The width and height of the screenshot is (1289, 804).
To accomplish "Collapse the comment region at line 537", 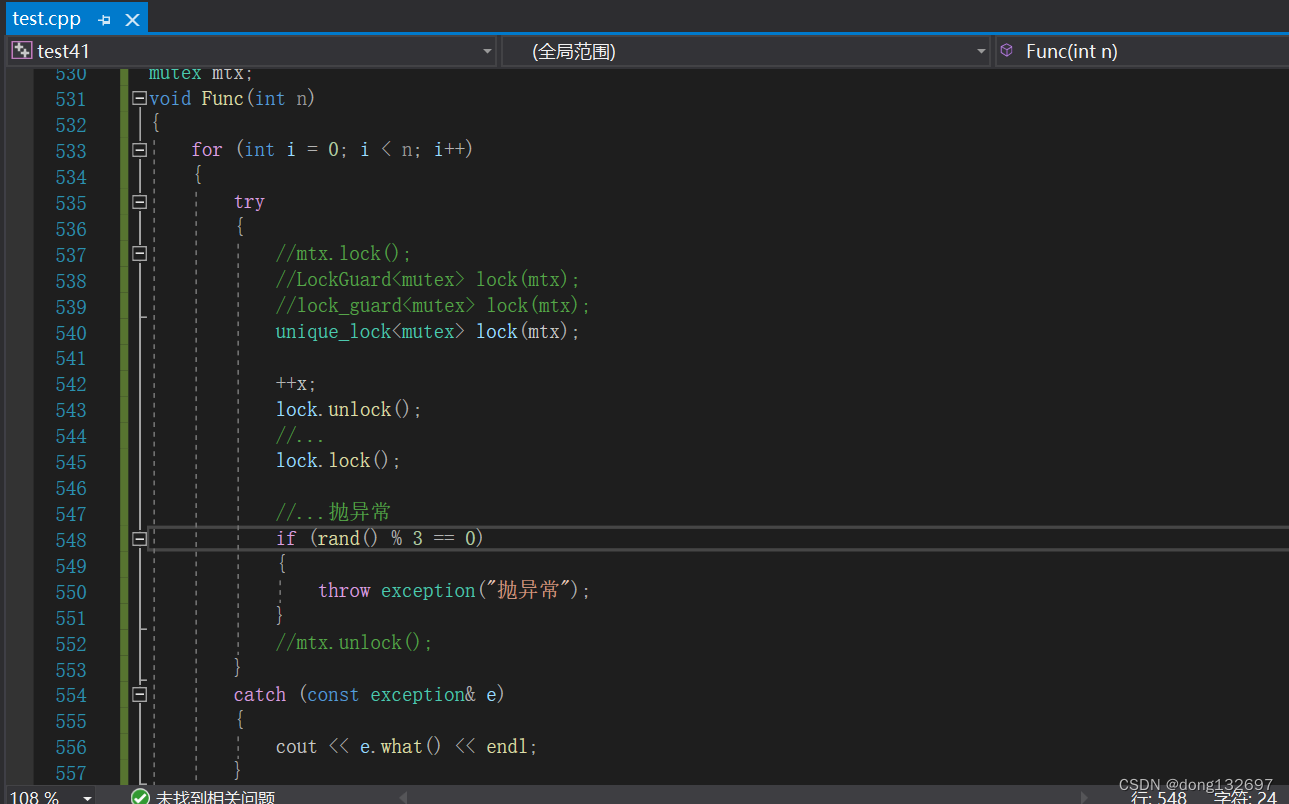I will (x=139, y=254).
